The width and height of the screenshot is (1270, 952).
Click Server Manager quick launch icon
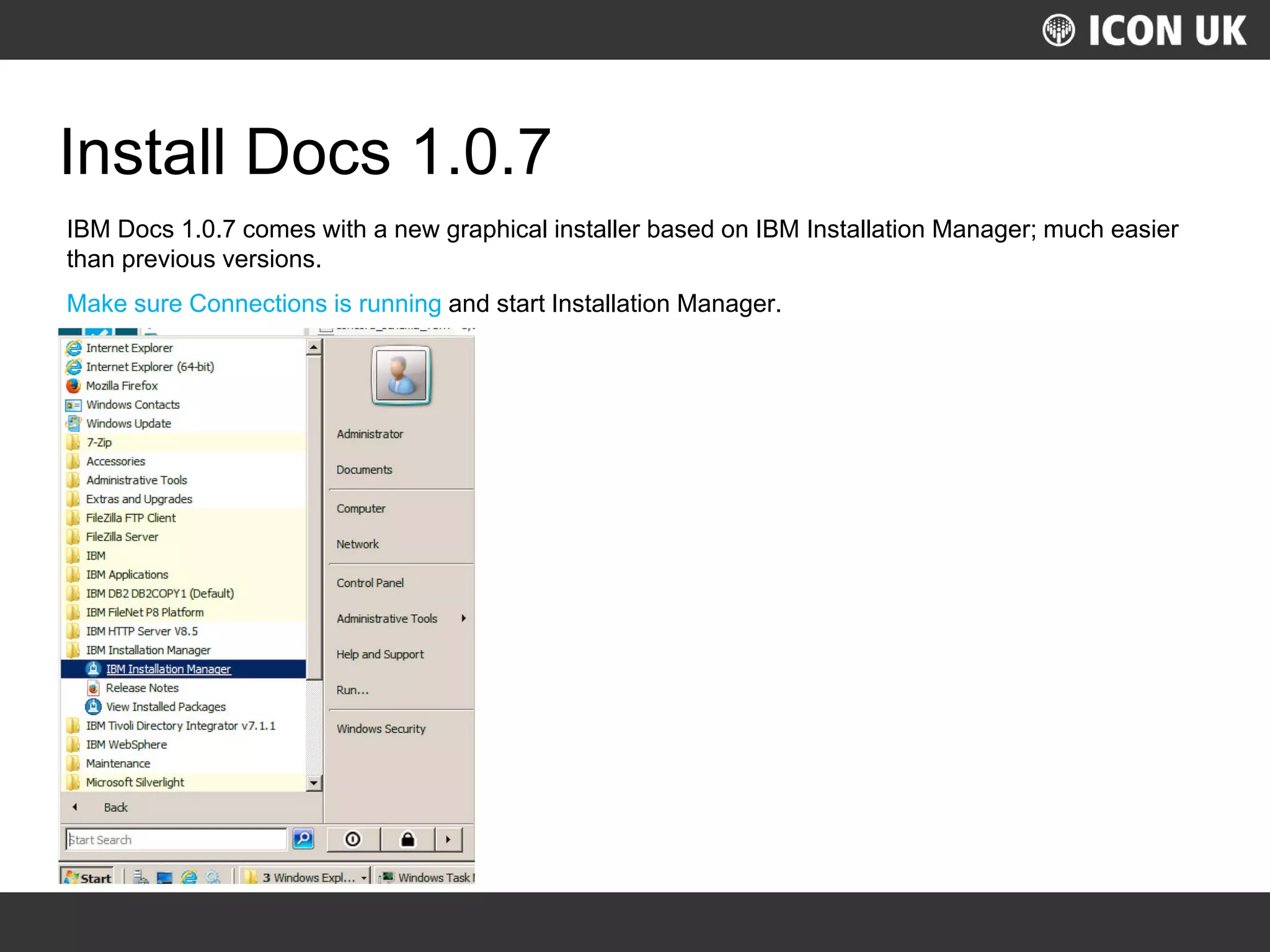(x=141, y=877)
